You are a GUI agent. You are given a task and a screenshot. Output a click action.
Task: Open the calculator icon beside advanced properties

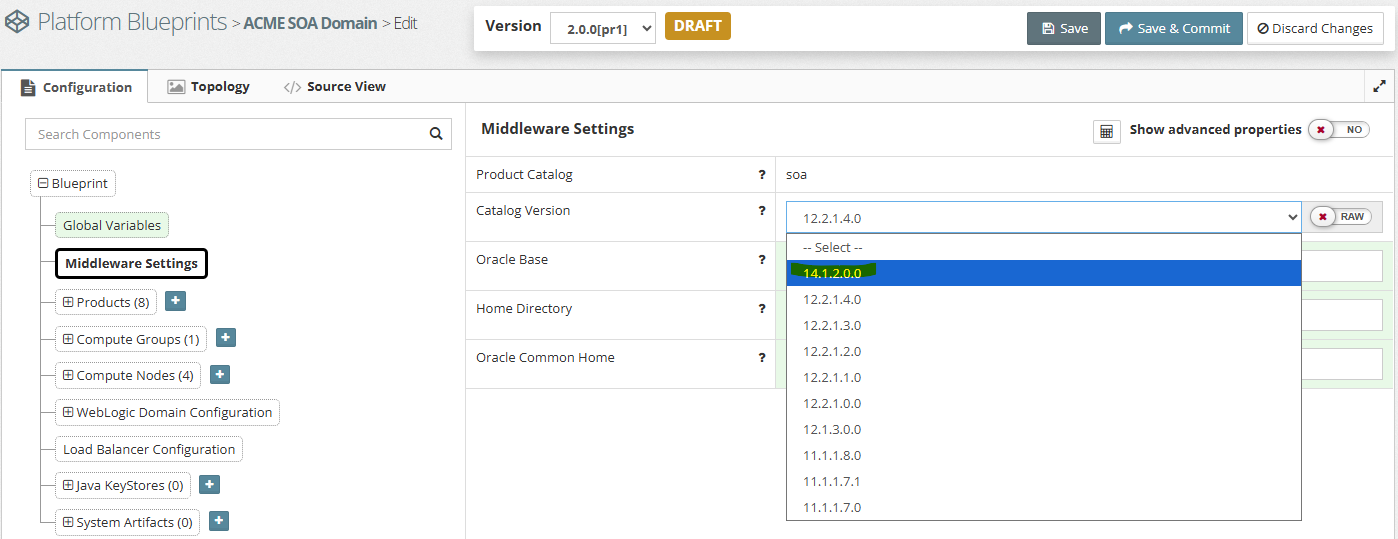pyautogui.click(x=1106, y=132)
